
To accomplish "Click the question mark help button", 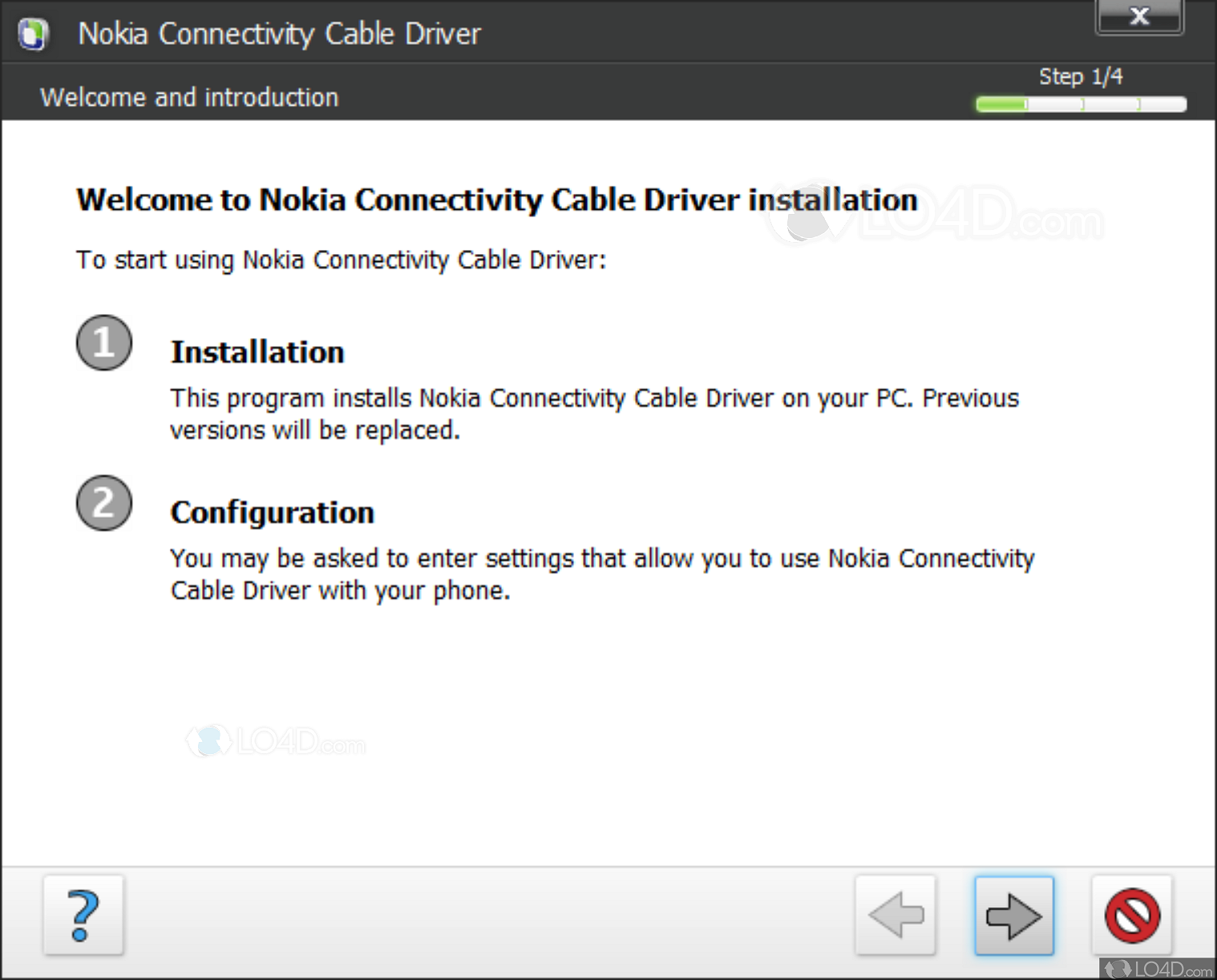I will (x=83, y=915).
